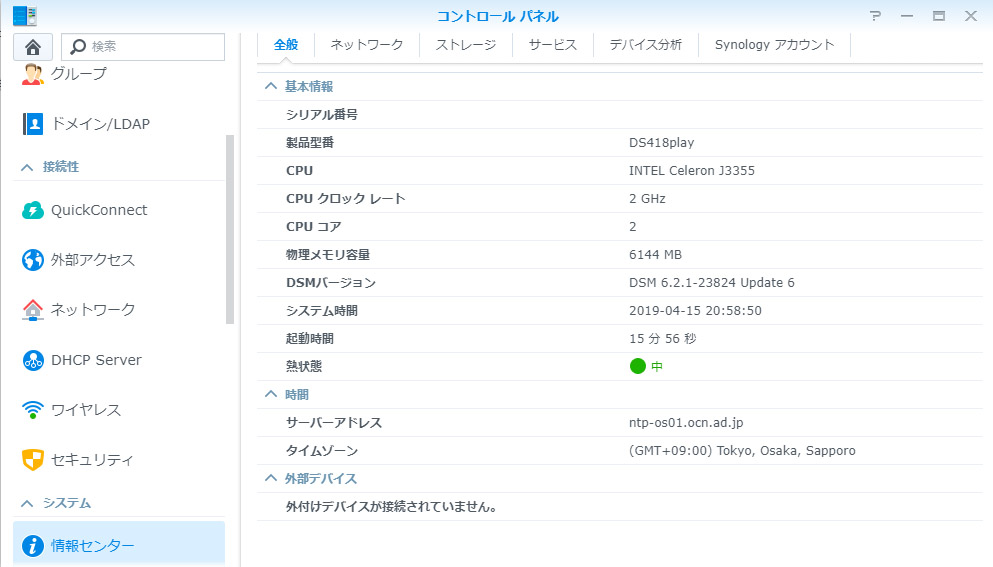This screenshot has height=567, width=993.
Task: Click the green 熱状態 status indicator
Action: click(638, 366)
